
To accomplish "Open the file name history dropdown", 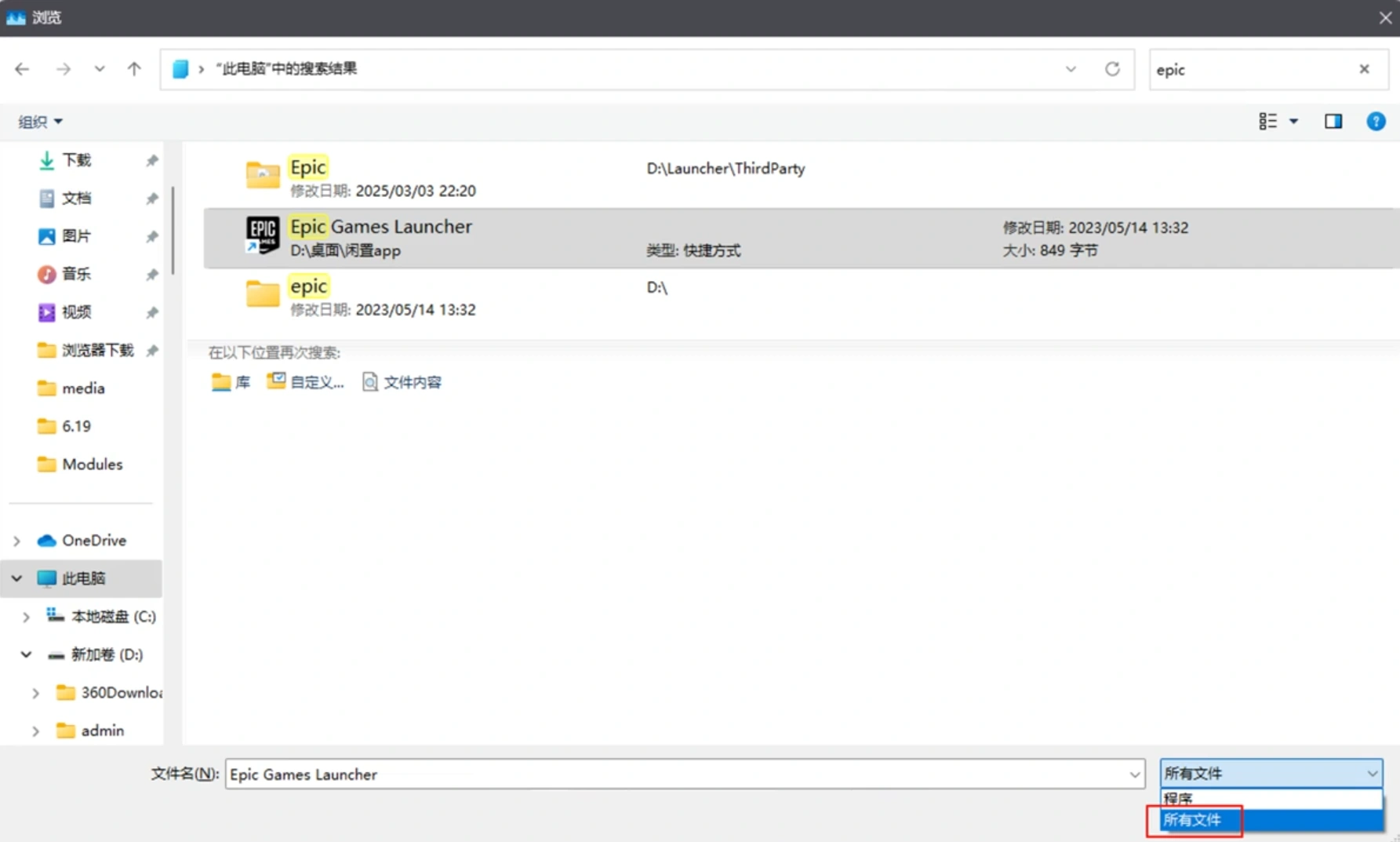I will [1135, 775].
